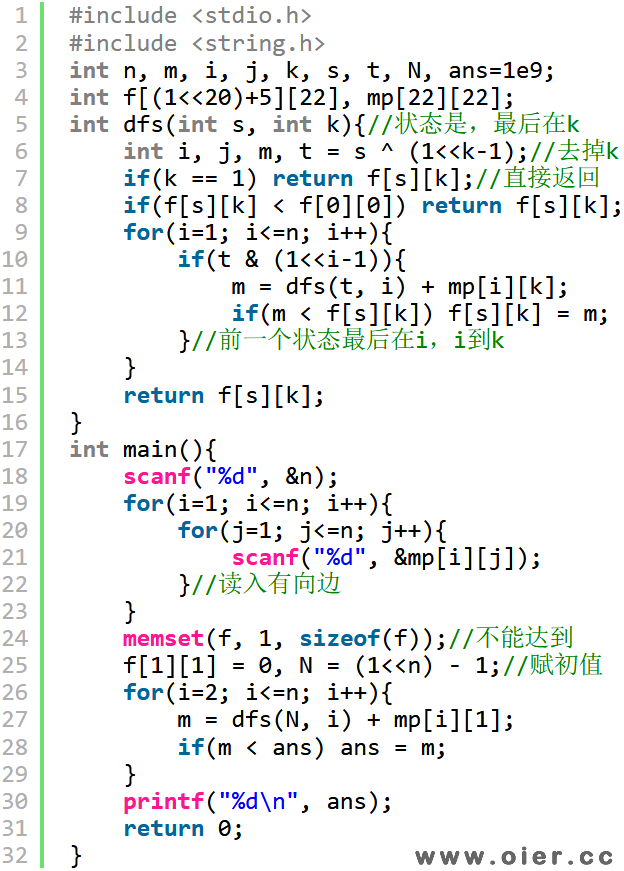Click the 'int main(){' line
This screenshot has width=624, height=871.
(143, 449)
